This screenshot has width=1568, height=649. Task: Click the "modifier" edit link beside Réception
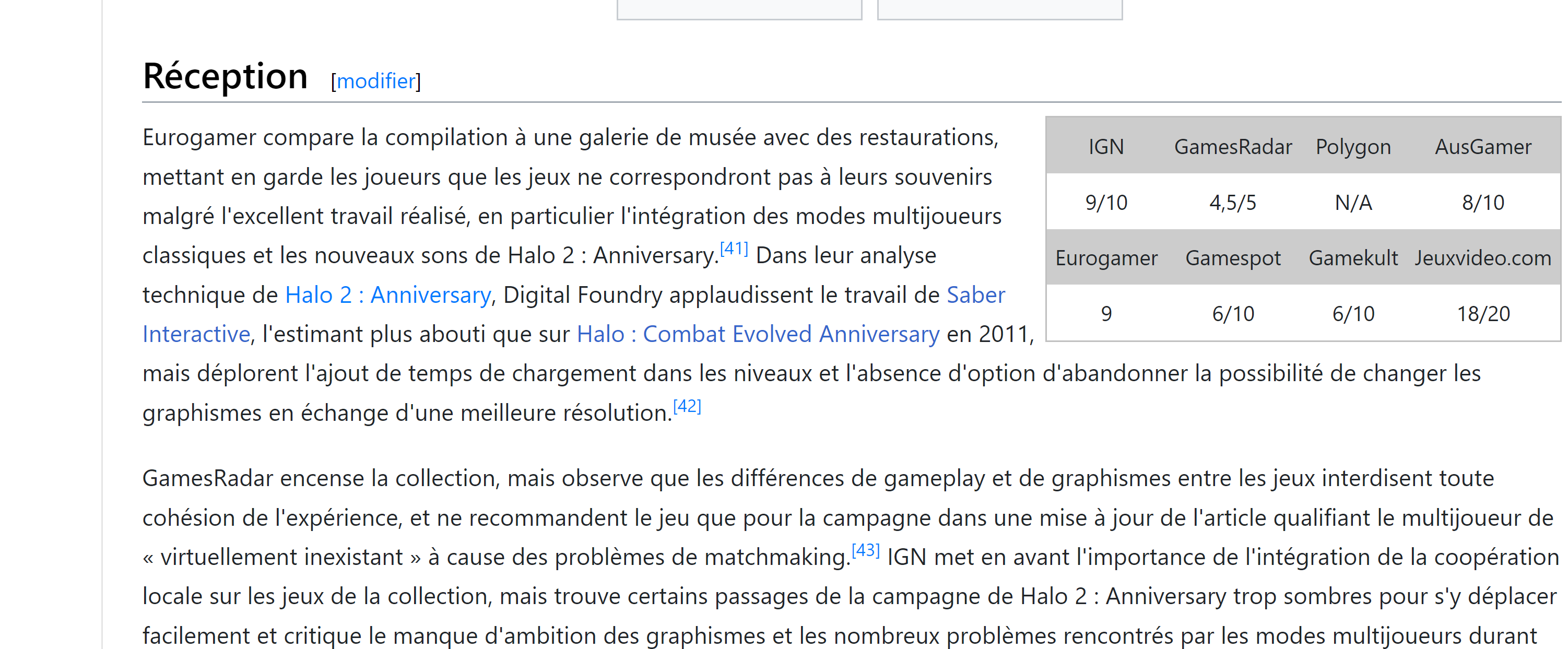pos(375,81)
